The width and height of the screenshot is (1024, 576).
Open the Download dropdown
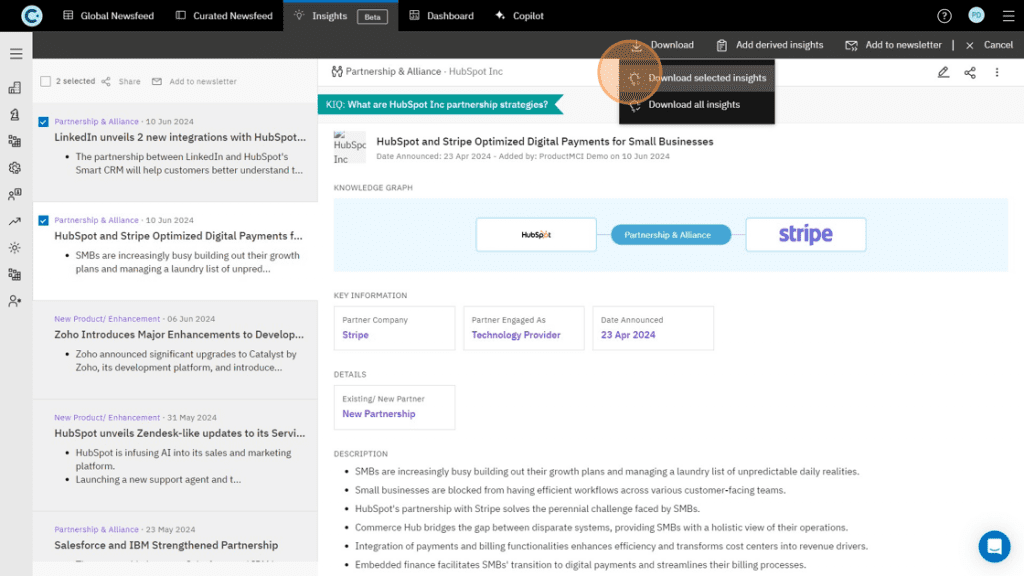(662, 45)
